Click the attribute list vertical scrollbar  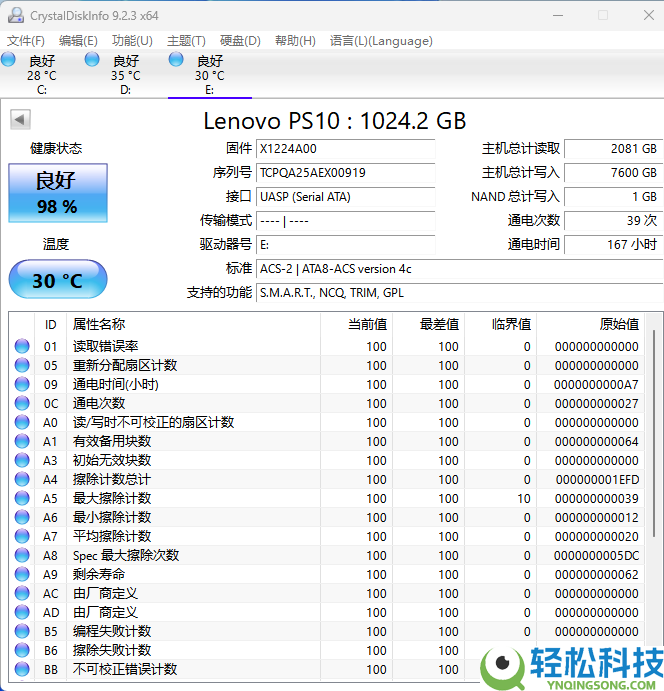654,450
